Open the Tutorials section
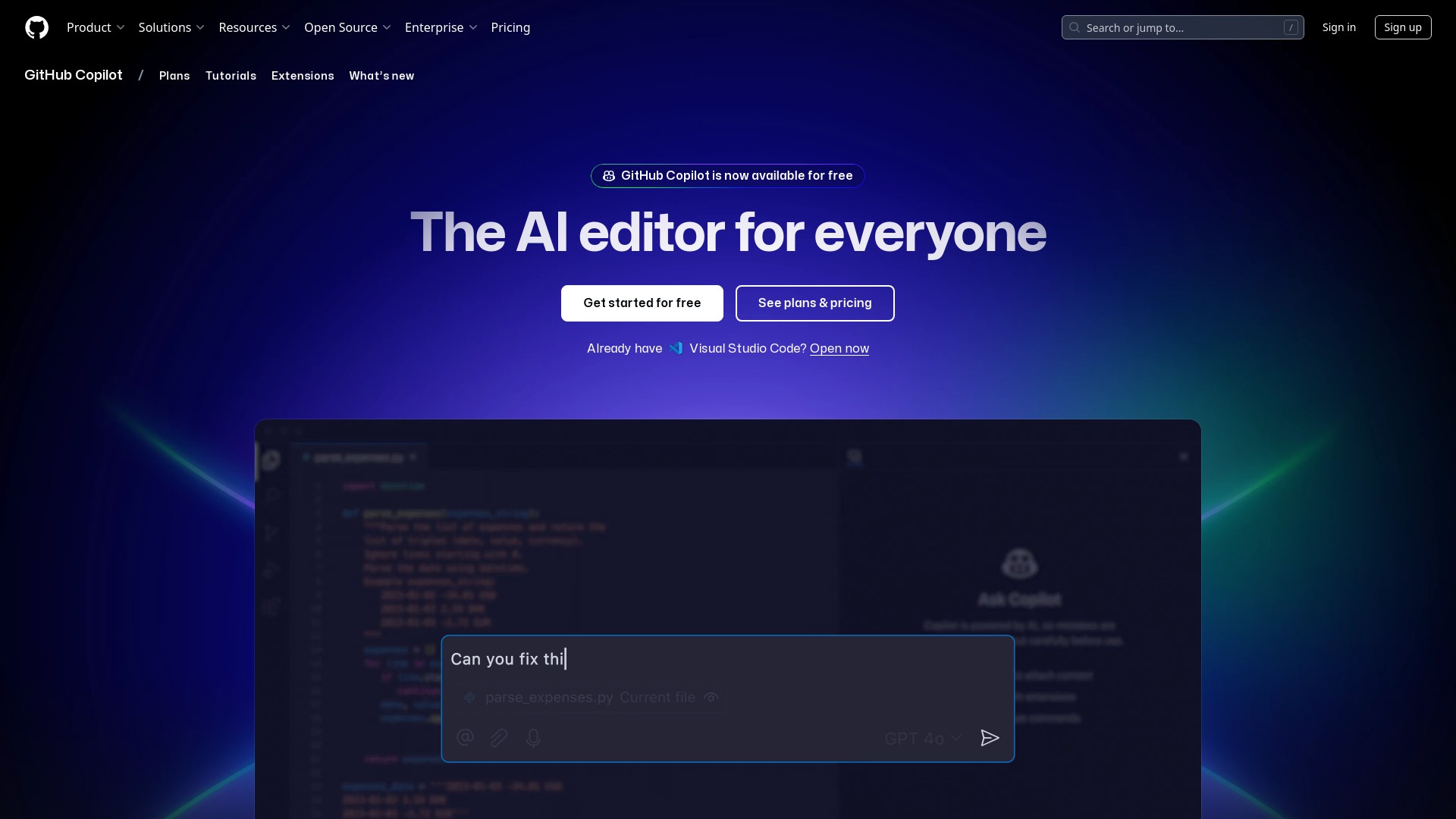1456x819 pixels. pos(231,76)
